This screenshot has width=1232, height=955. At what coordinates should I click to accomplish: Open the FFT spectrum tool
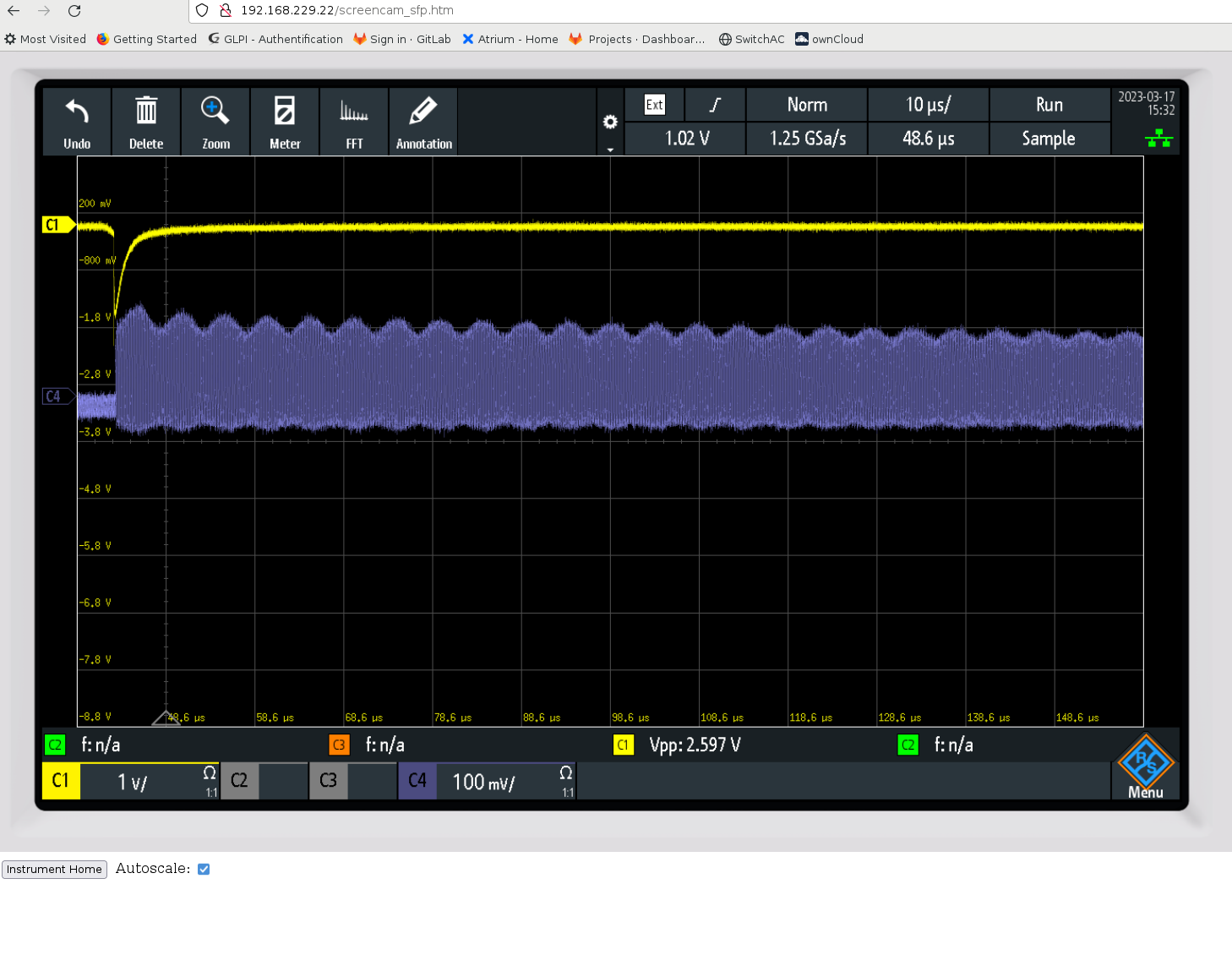(354, 112)
